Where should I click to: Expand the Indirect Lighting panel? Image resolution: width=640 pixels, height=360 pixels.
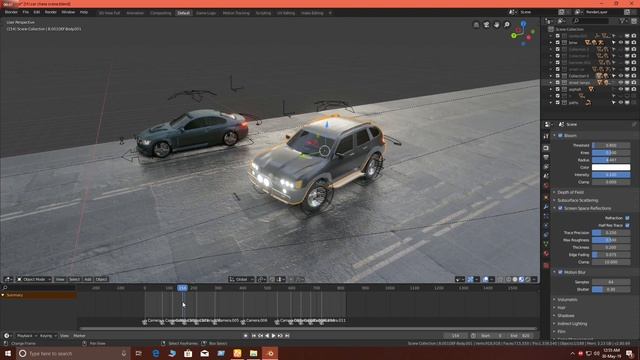tap(572, 324)
